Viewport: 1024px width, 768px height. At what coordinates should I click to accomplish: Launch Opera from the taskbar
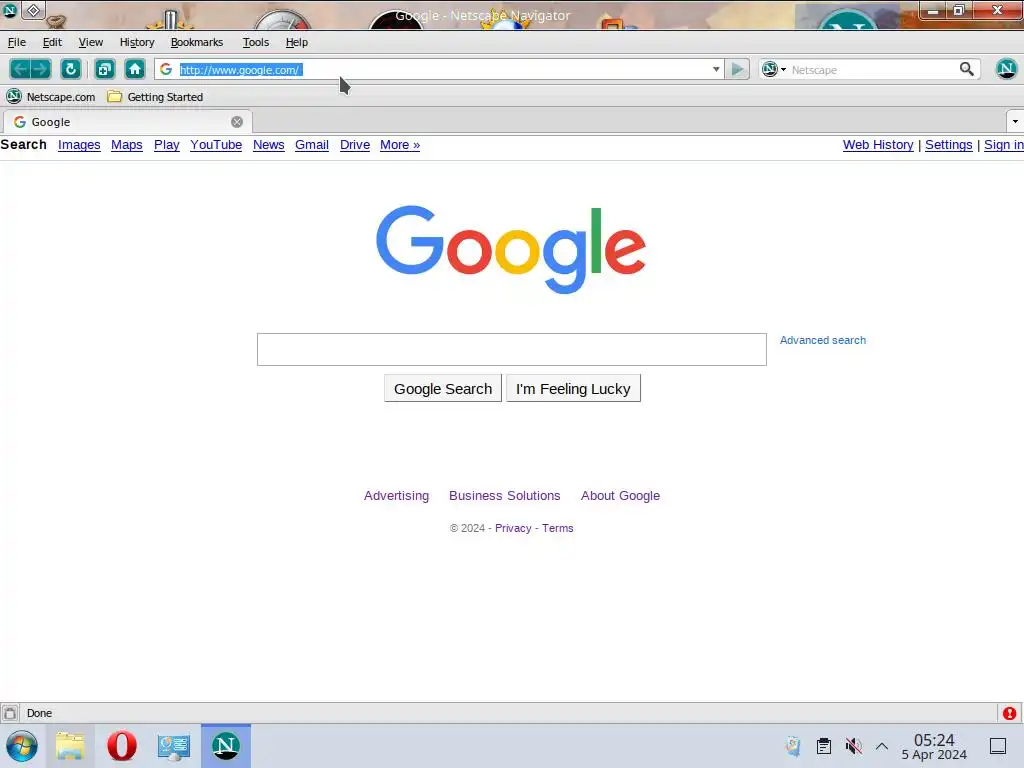pyautogui.click(x=121, y=746)
